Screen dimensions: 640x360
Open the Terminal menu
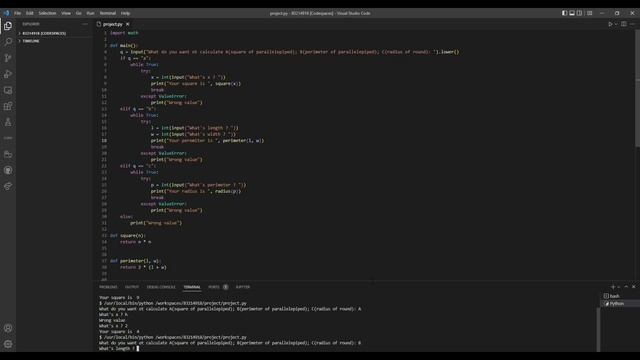108,13
